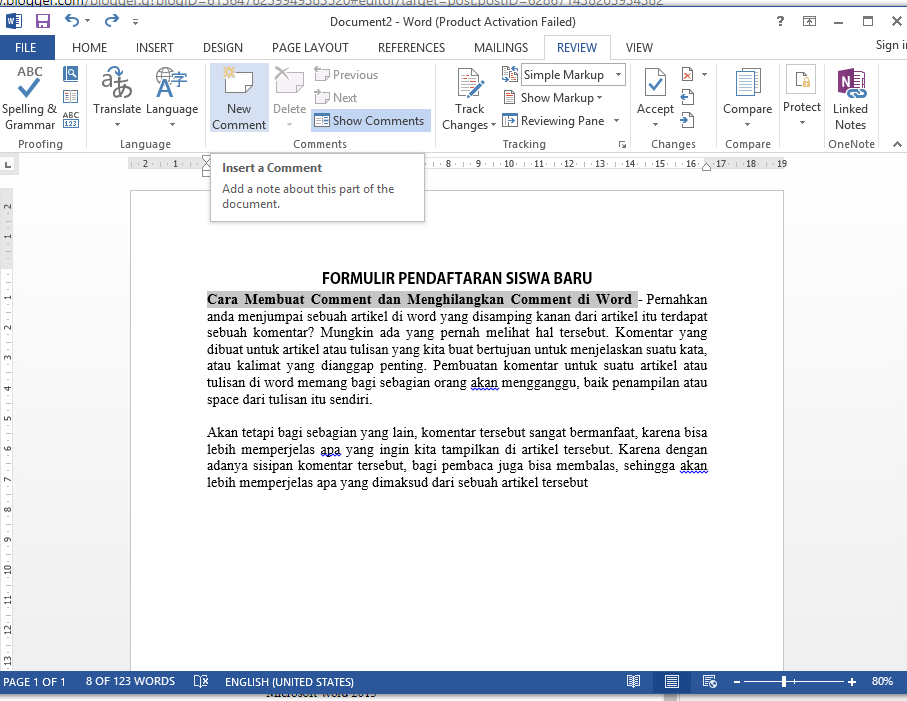Open the Simple Markup combo box
907x701 pixels.
tap(573, 75)
